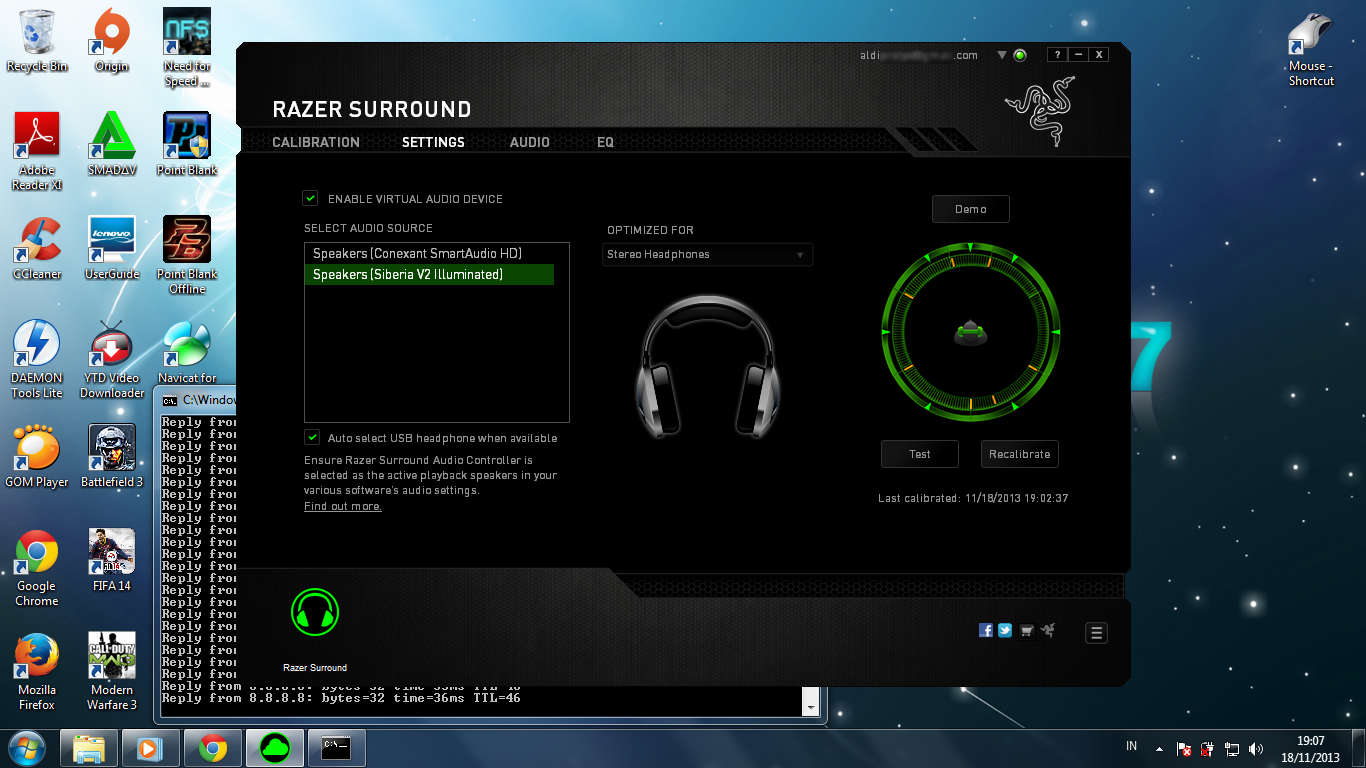The height and width of the screenshot is (768, 1366).
Task: Open Windows Explorer from taskbar
Action: click(90, 748)
